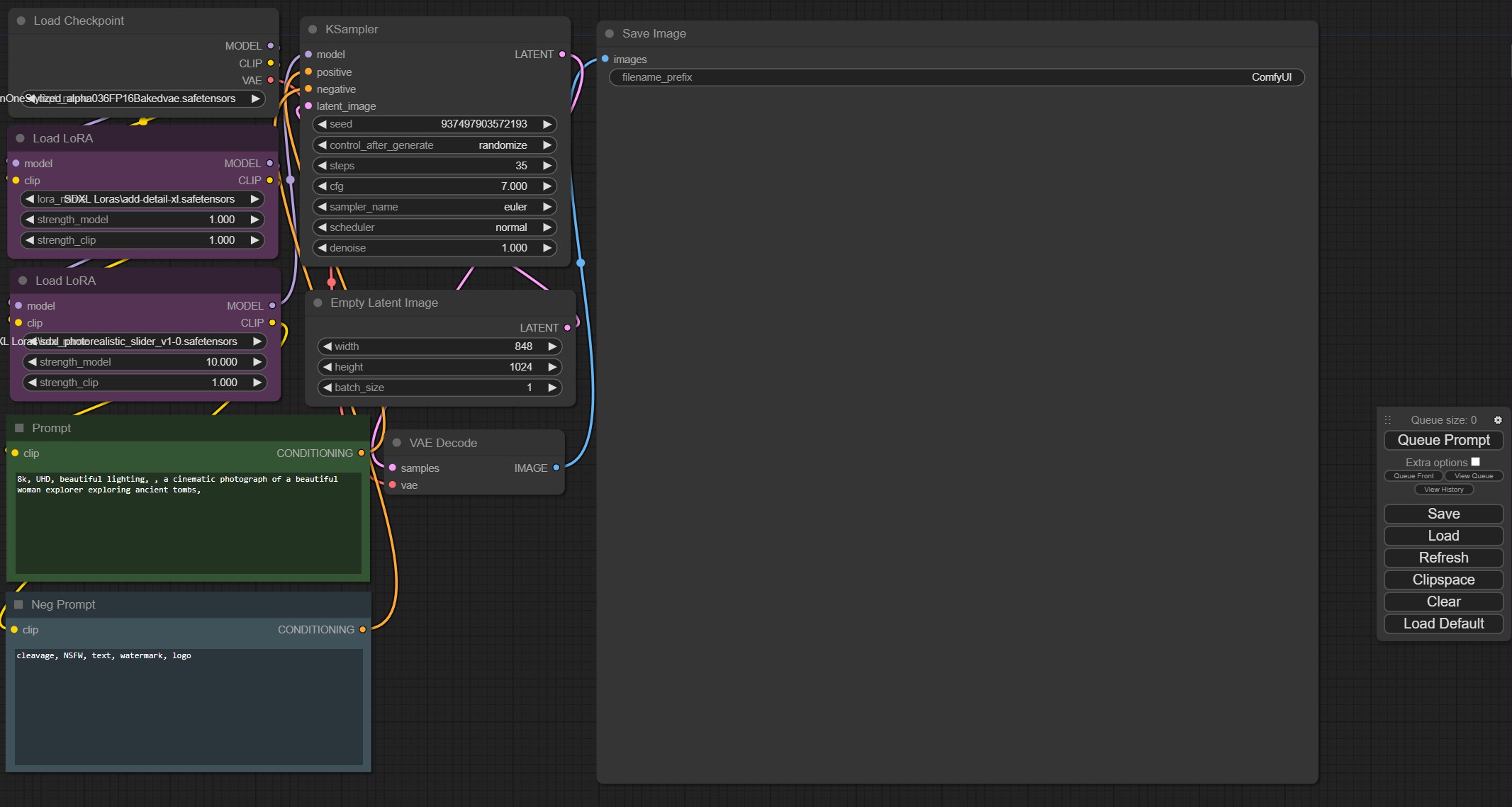The width and height of the screenshot is (1512, 807).
Task: Click the Queue Front tab option
Action: click(1413, 476)
